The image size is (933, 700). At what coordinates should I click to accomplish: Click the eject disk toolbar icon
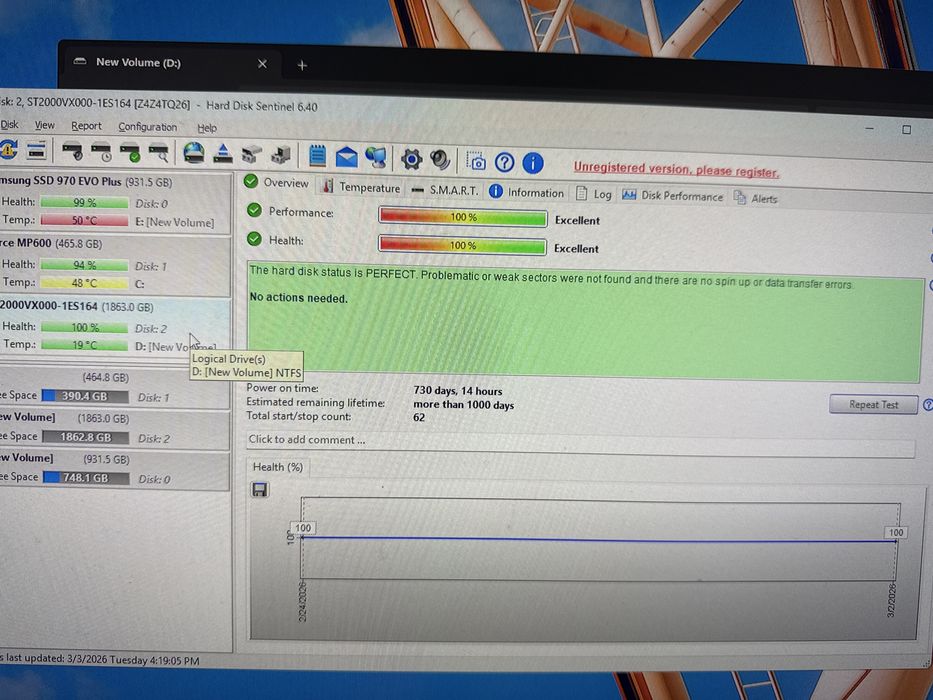point(223,154)
